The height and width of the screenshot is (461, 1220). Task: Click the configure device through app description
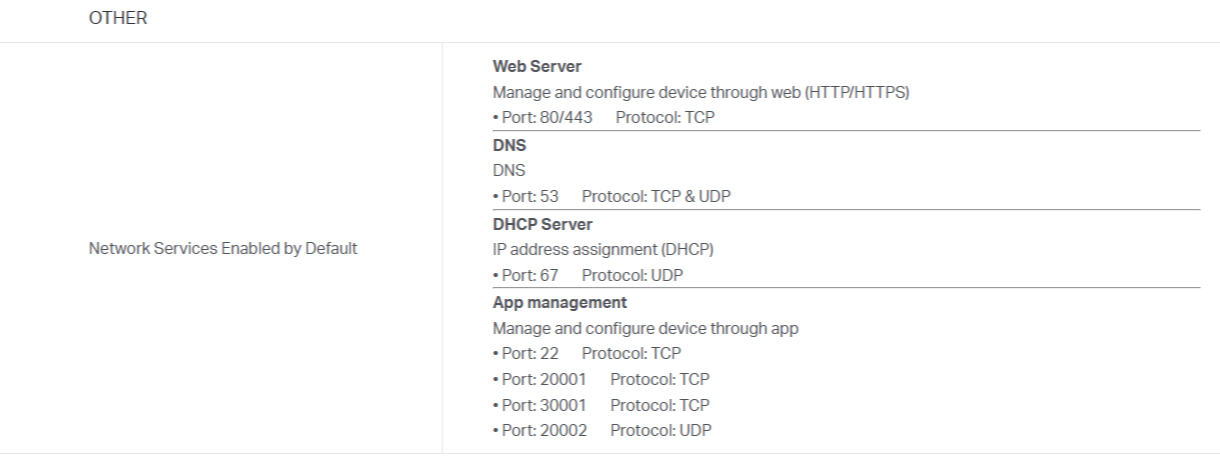645,328
